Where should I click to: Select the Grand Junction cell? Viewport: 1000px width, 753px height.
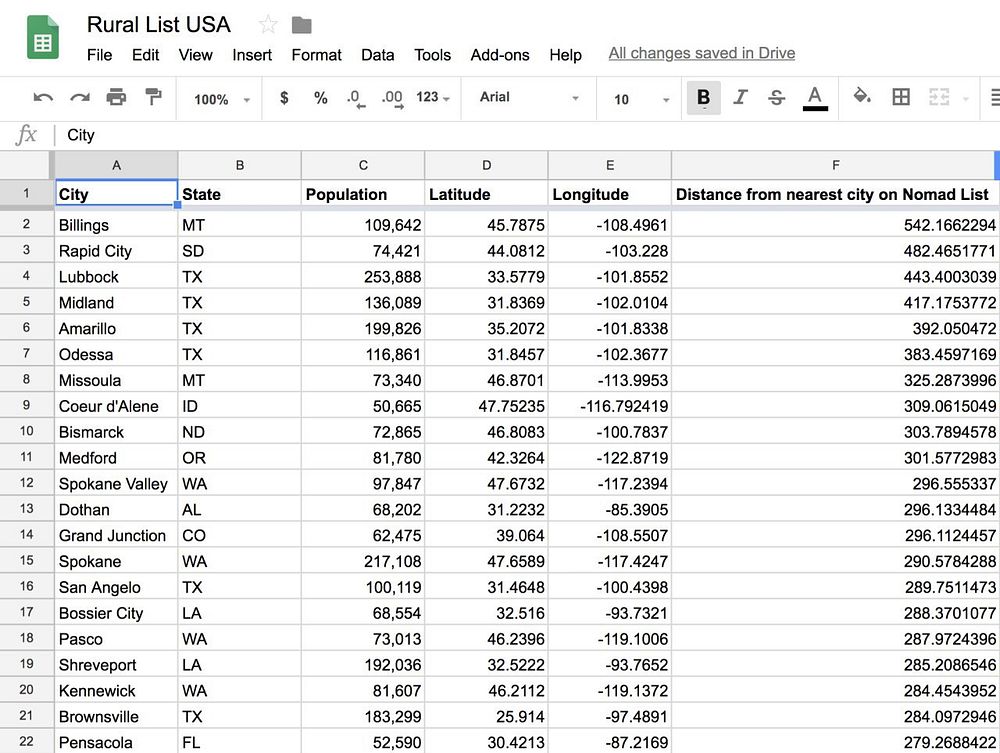[116, 536]
